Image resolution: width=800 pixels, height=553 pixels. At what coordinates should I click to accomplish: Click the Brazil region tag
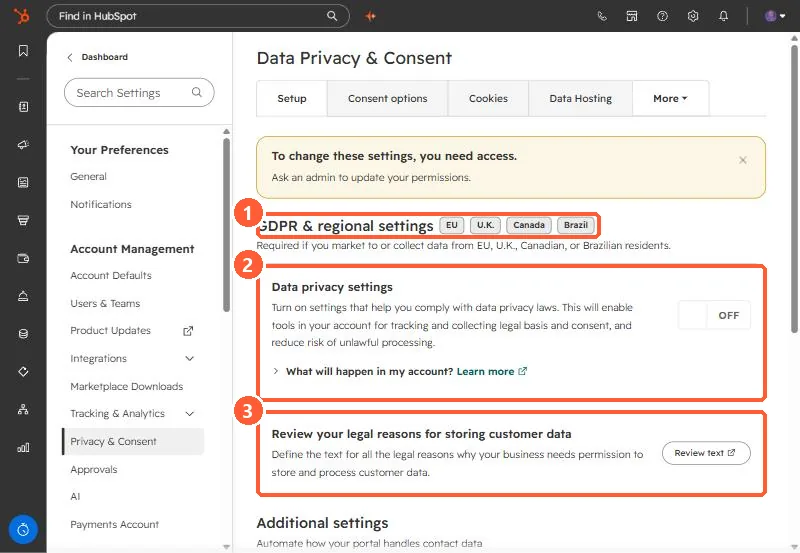point(576,225)
